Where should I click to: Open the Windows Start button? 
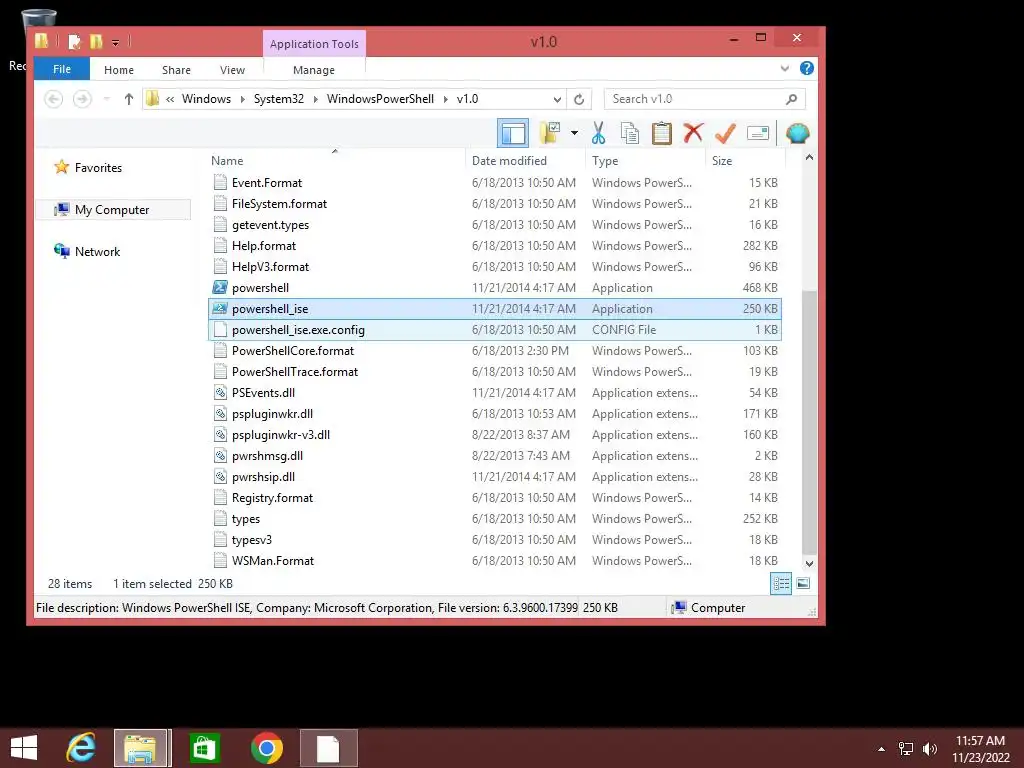24,748
